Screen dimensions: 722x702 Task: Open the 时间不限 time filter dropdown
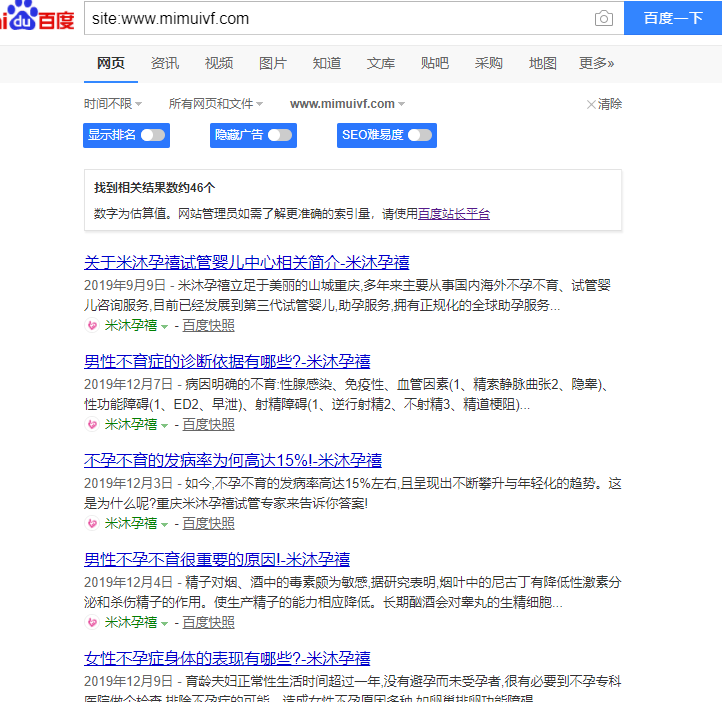point(113,104)
